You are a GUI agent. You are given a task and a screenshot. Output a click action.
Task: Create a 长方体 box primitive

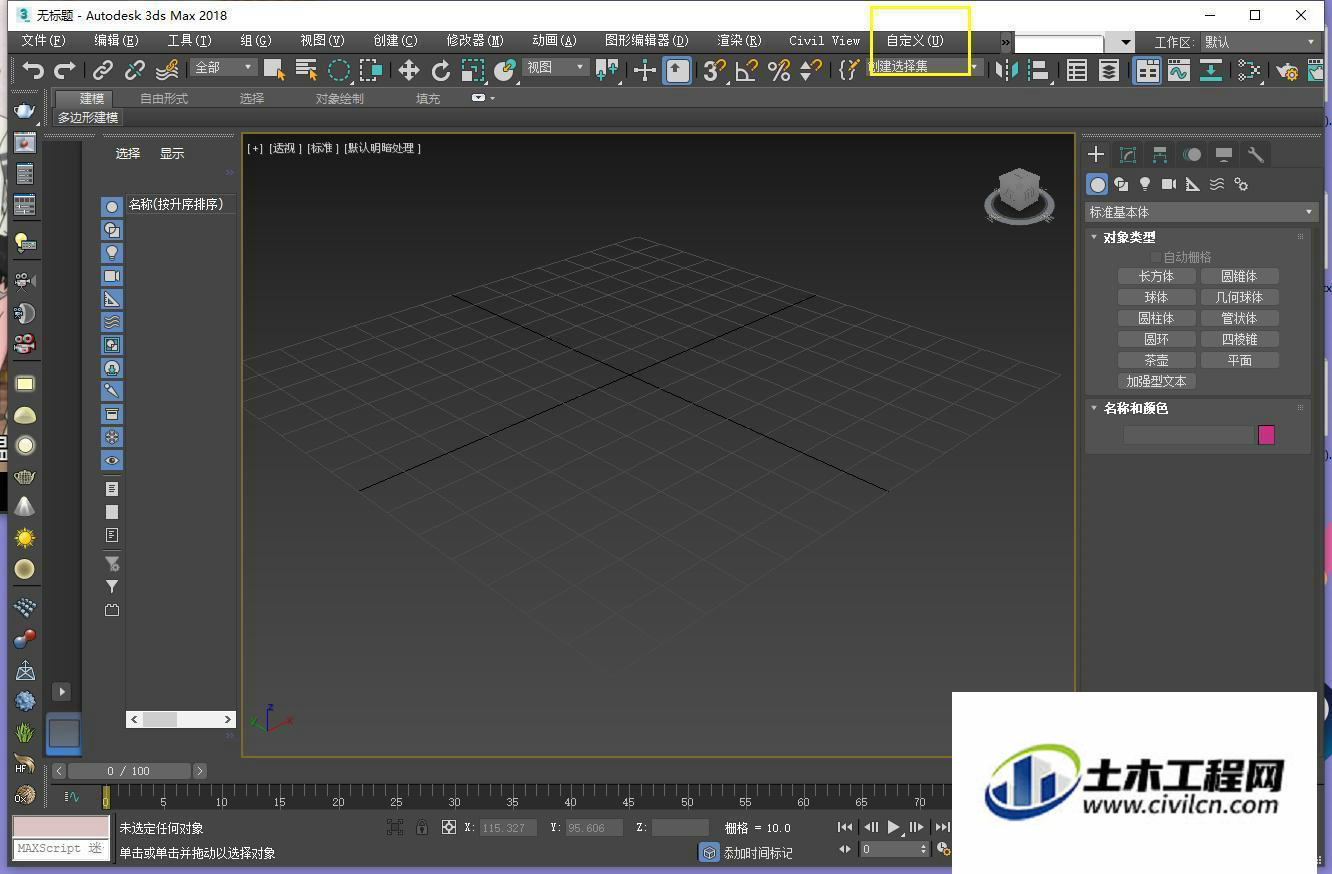[x=1156, y=276]
